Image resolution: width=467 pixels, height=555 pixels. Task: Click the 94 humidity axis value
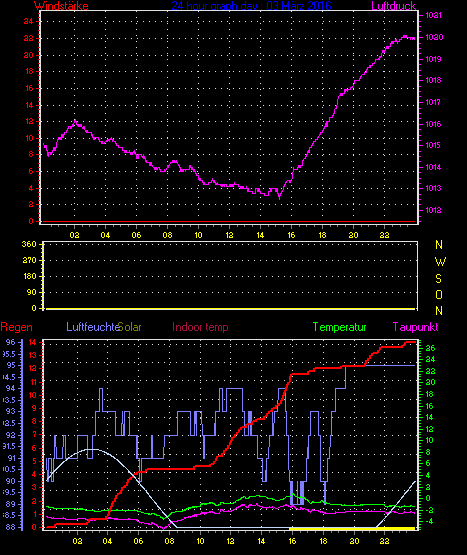[11, 388]
